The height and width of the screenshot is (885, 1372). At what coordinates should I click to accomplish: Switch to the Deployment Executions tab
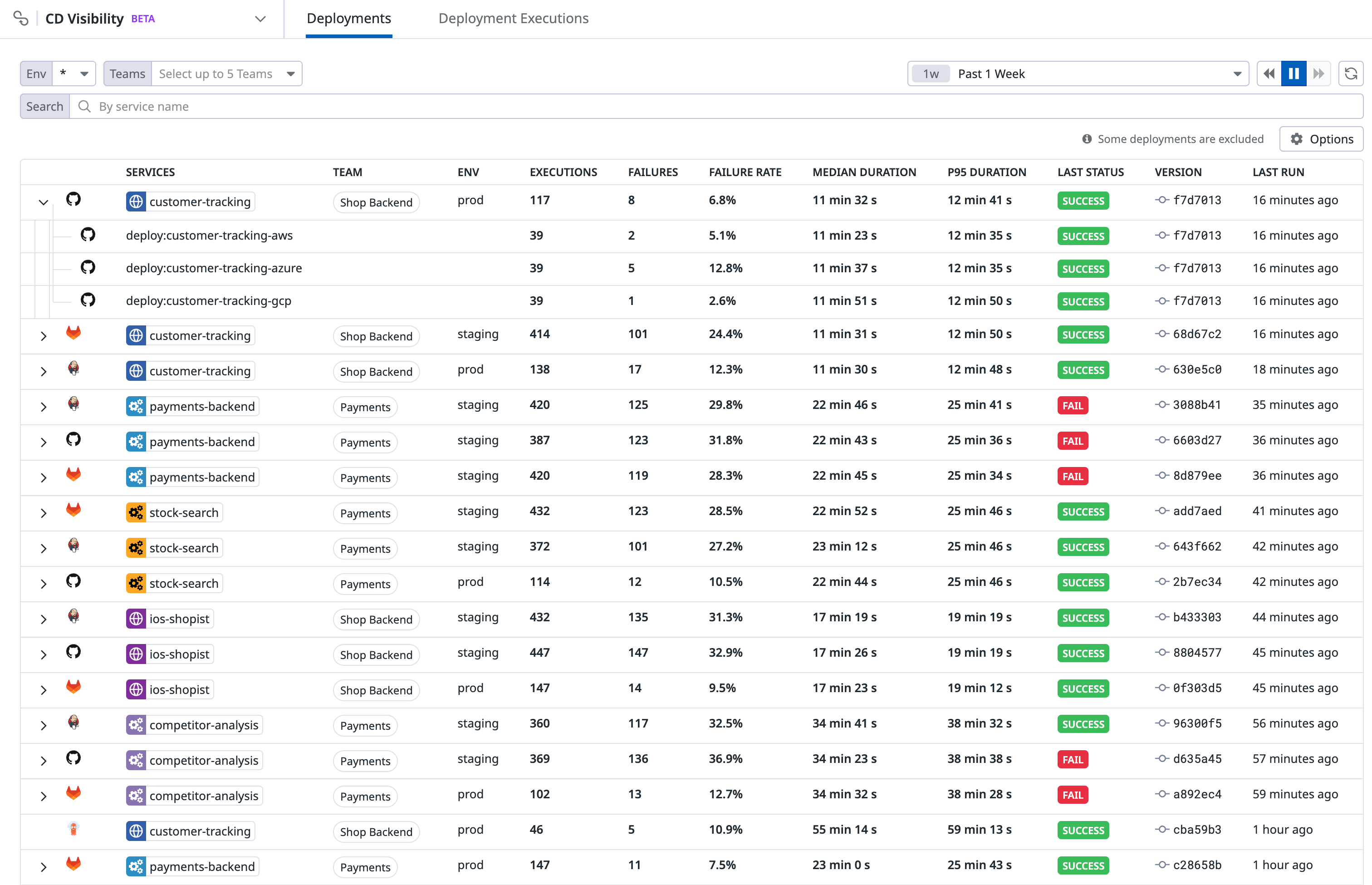[513, 19]
